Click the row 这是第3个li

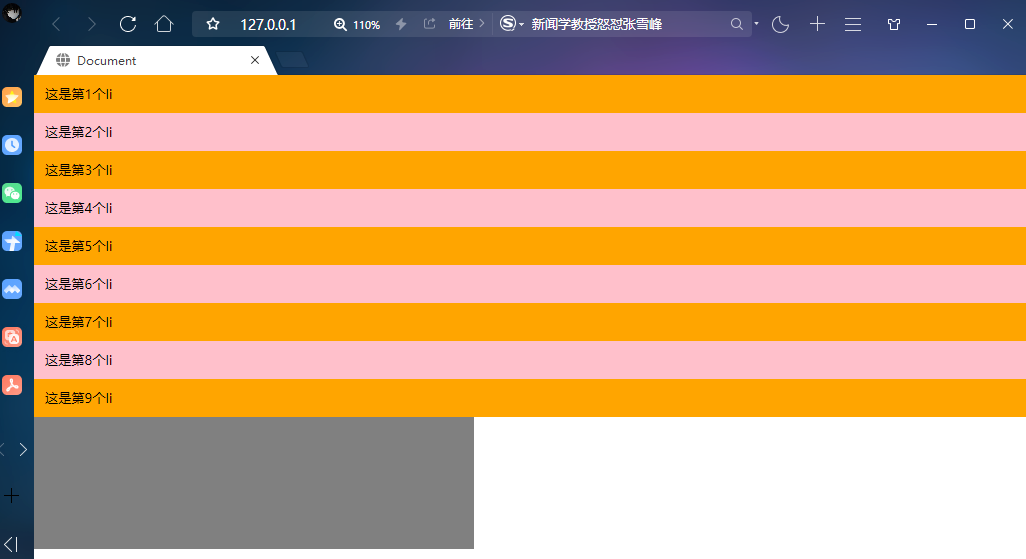[x=530, y=170]
